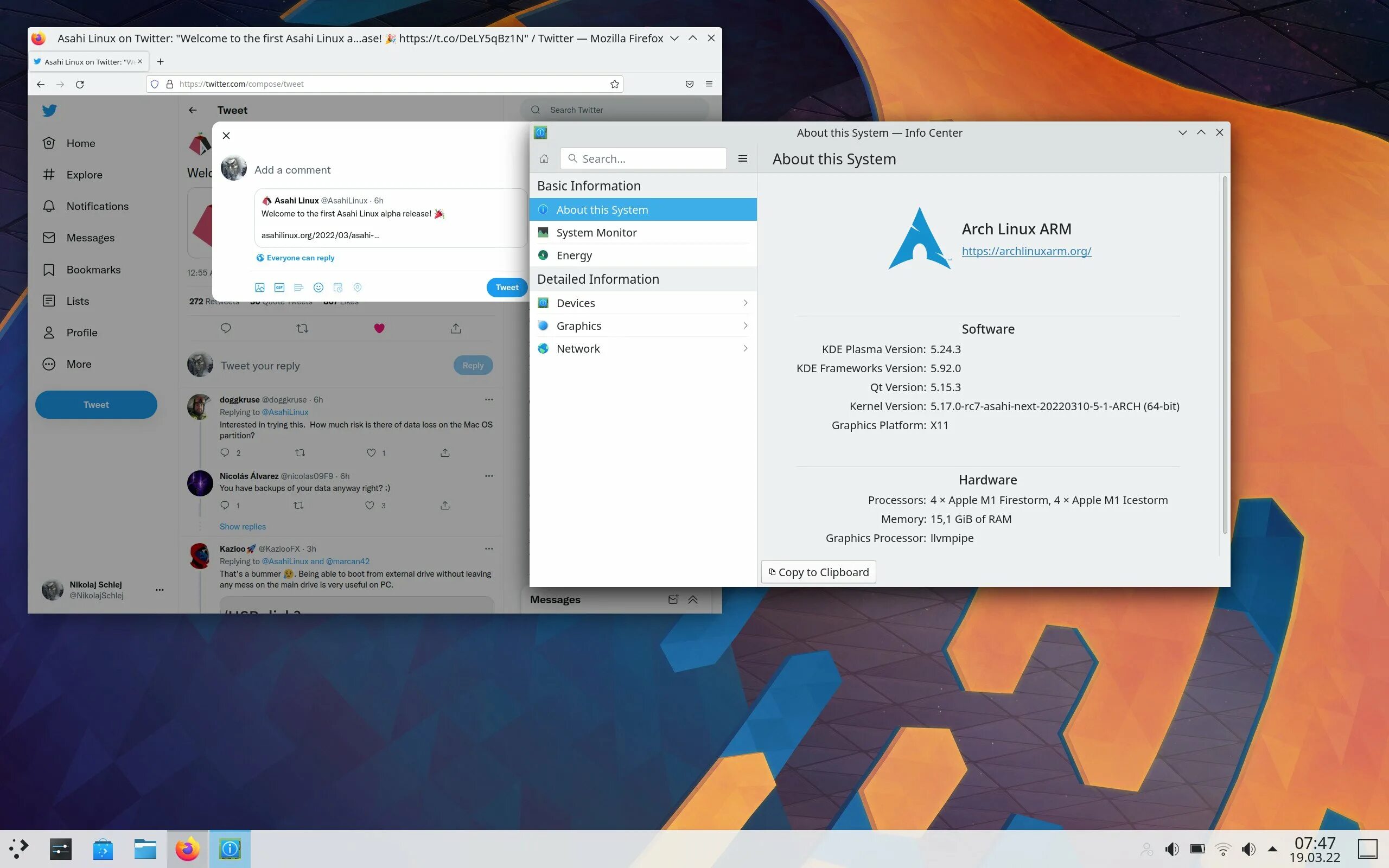Show hidden system tray icons arrow
The image size is (1389, 868).
point(1272,848)
